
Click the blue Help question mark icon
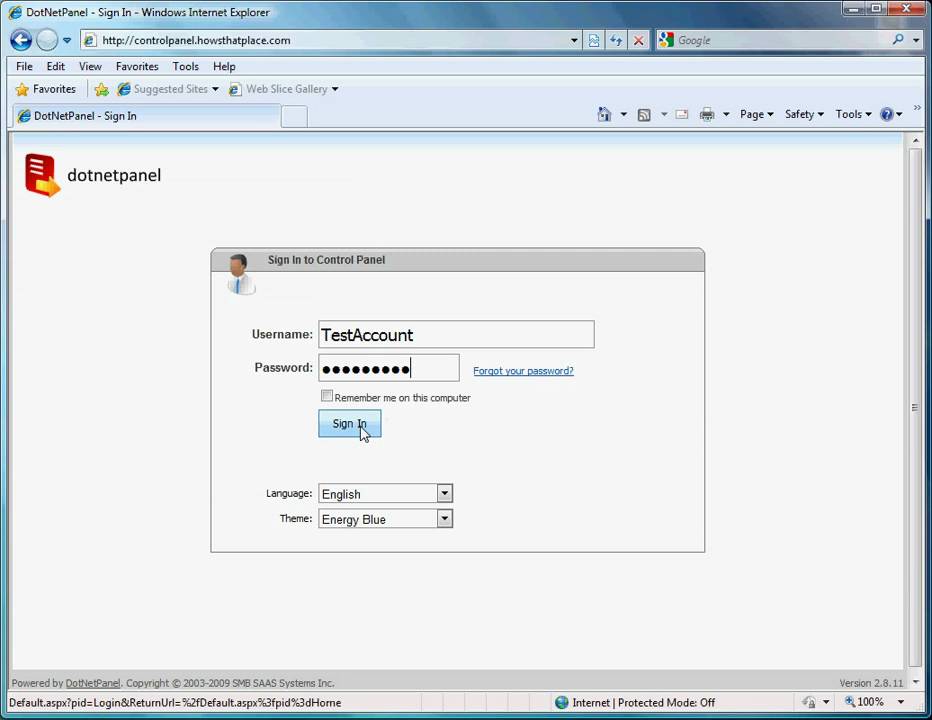[x=886, y=114]
